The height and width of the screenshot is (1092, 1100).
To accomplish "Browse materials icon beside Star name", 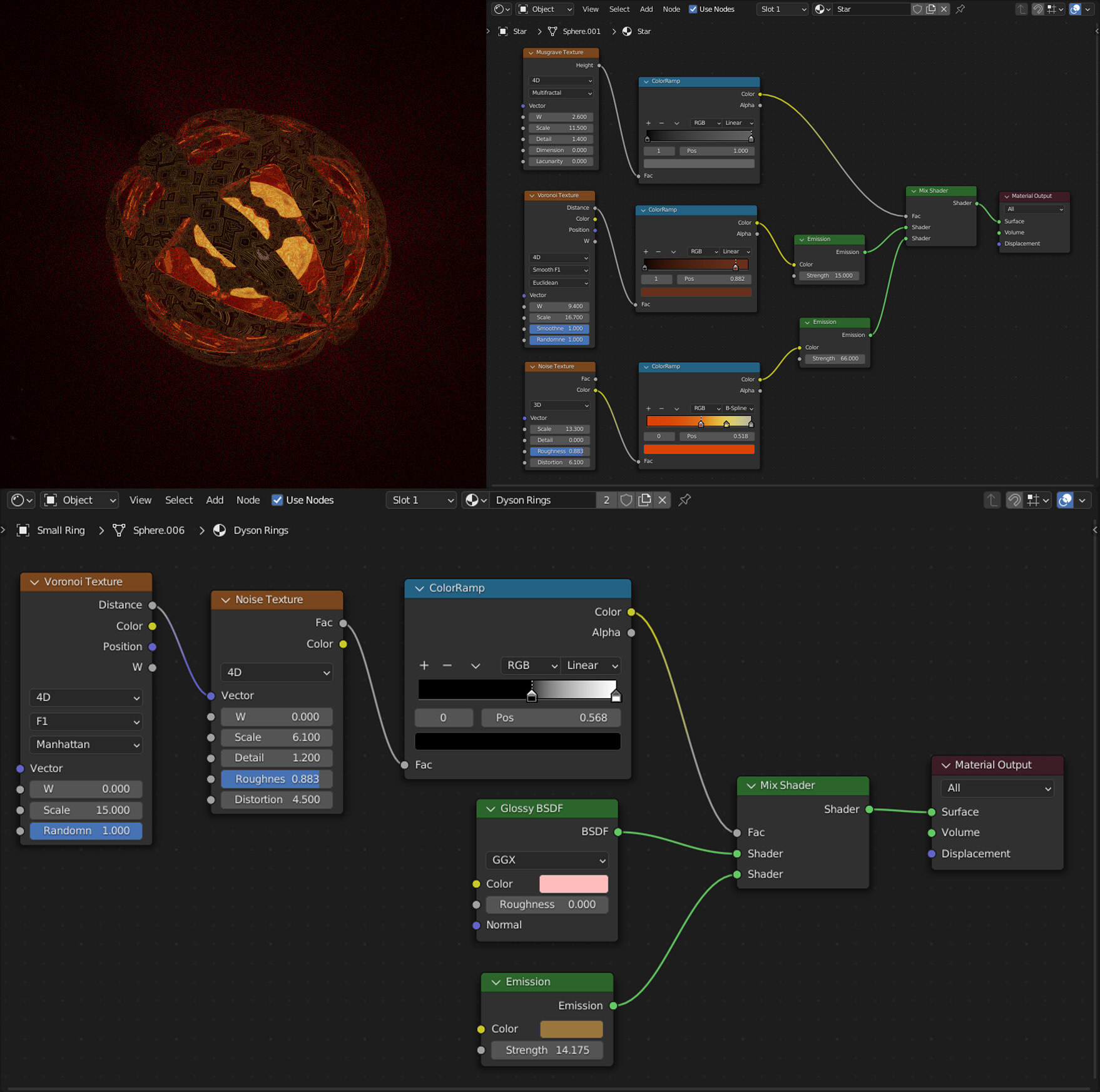I will tap(822, 9).
